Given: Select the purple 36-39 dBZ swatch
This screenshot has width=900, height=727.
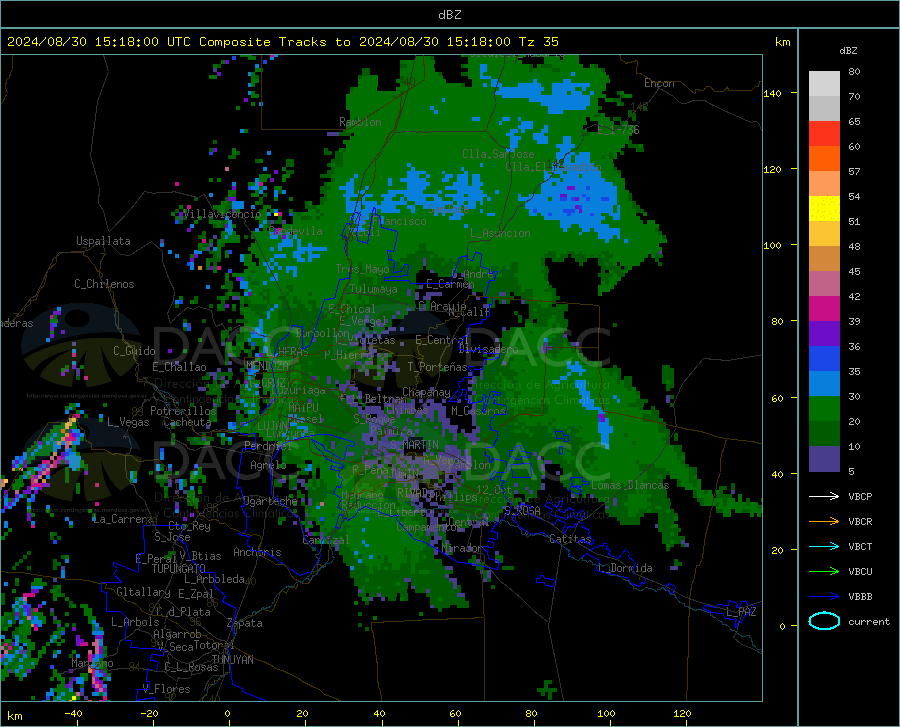Looking at the screenshot, I should pyautogui.click(x=824, y=334).
